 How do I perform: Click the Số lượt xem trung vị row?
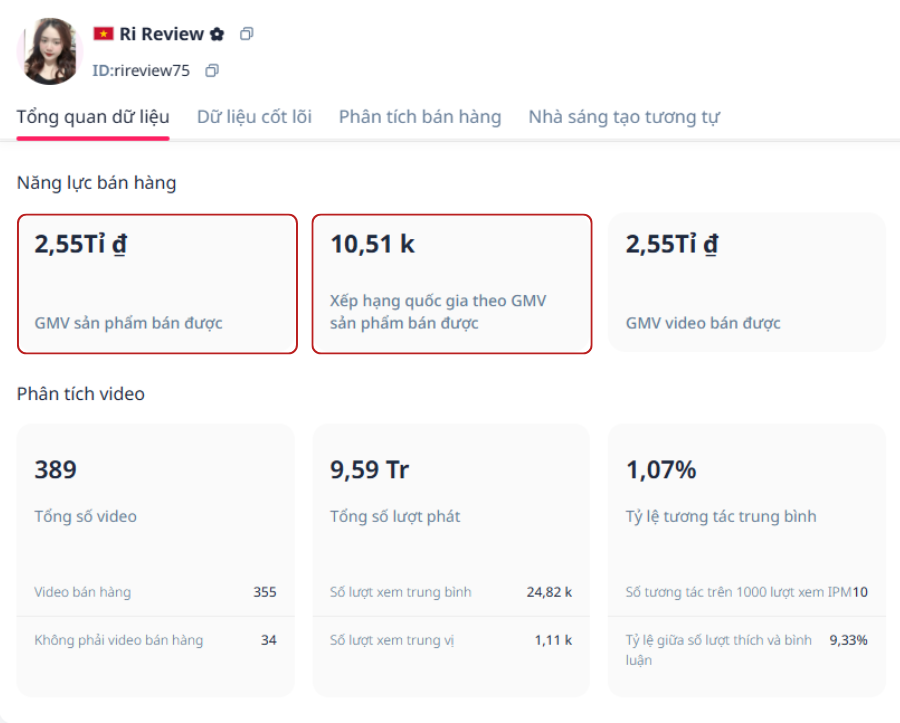pos(450,640)
